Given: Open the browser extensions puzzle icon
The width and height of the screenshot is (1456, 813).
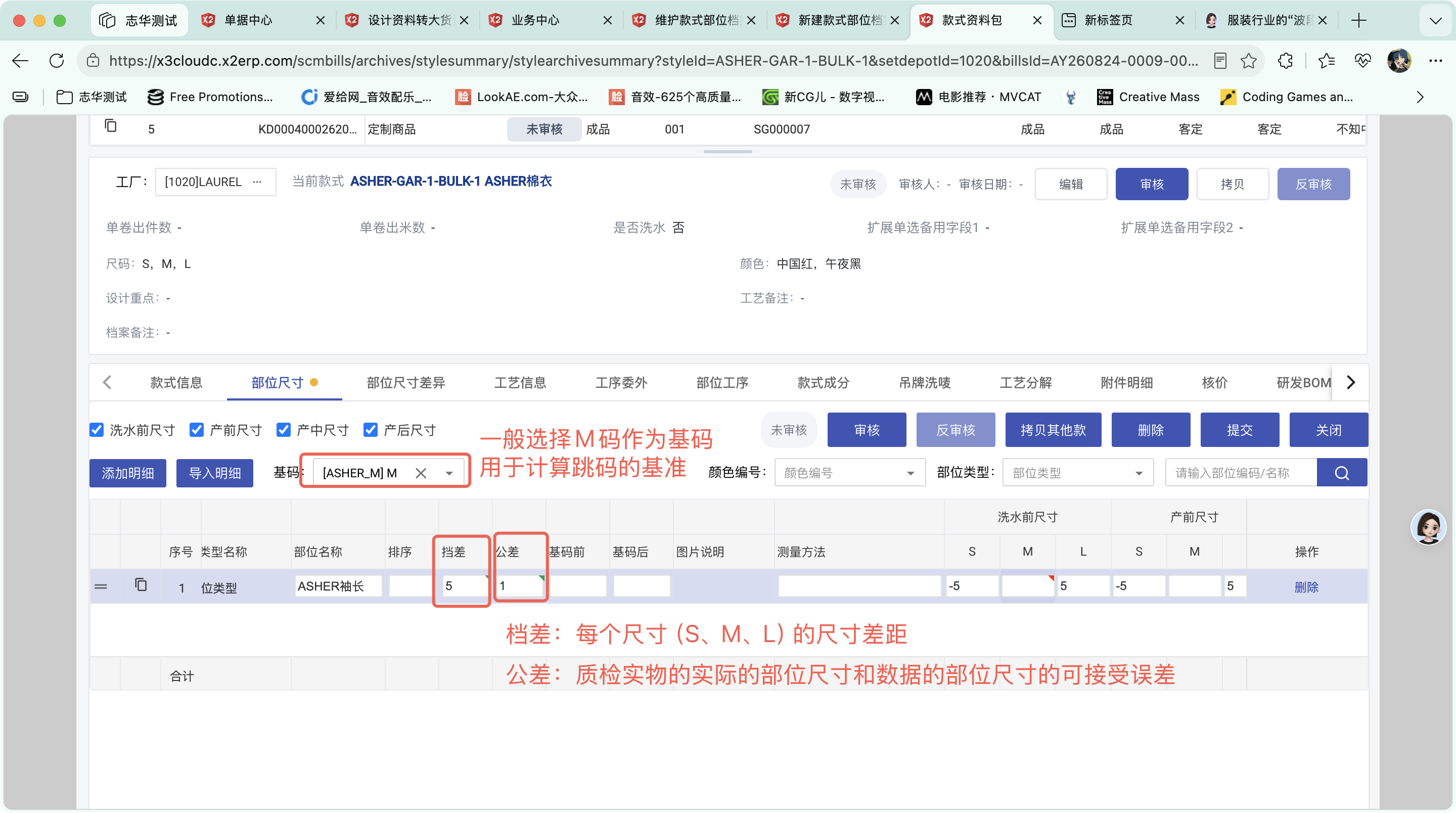Looking at the screenshot, I should tap(1285, 61).
